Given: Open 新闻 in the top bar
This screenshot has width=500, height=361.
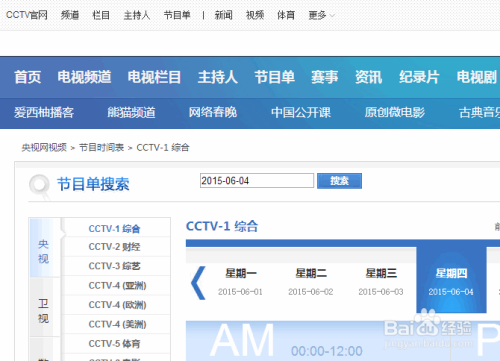Looking at the screenshot, I should 223,15.
